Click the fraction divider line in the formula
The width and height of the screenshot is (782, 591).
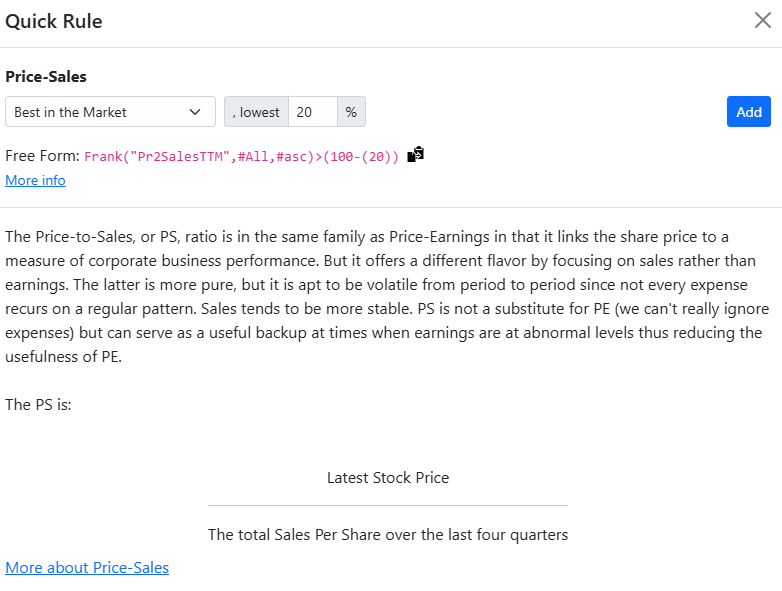click(x=388, y=505)
